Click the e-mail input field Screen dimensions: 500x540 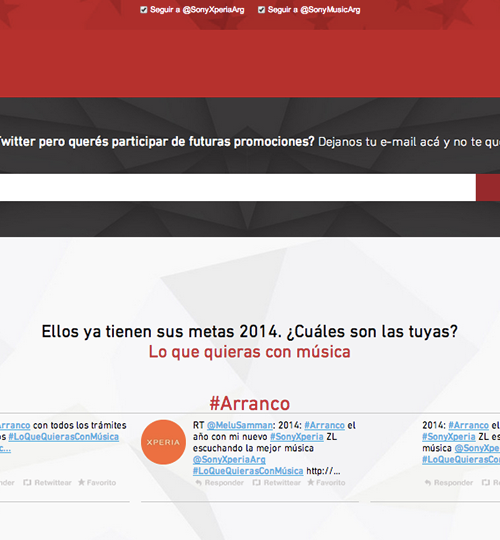pos(238,187)
